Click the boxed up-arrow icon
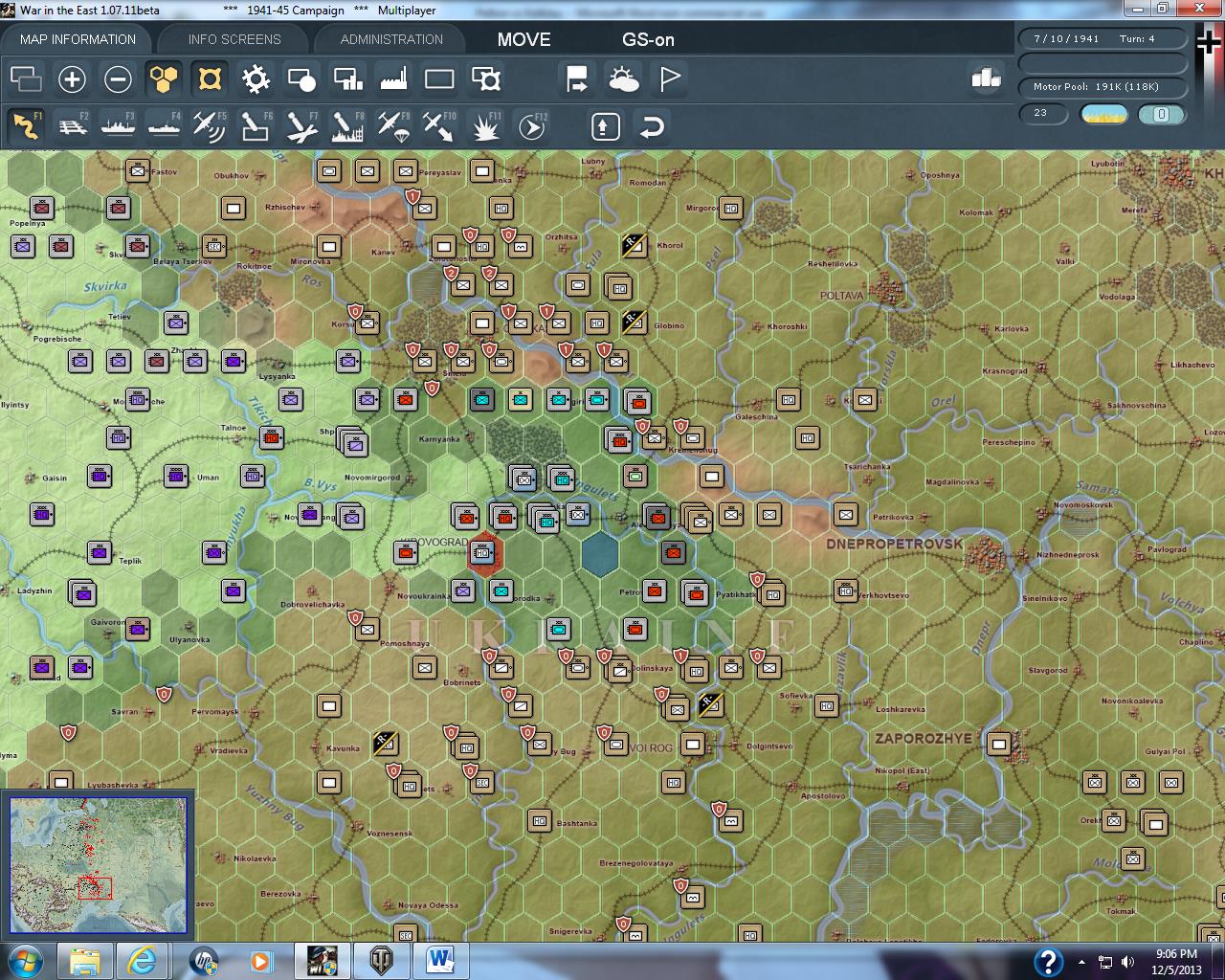The image size is (1225, 980). pos(605,126)
